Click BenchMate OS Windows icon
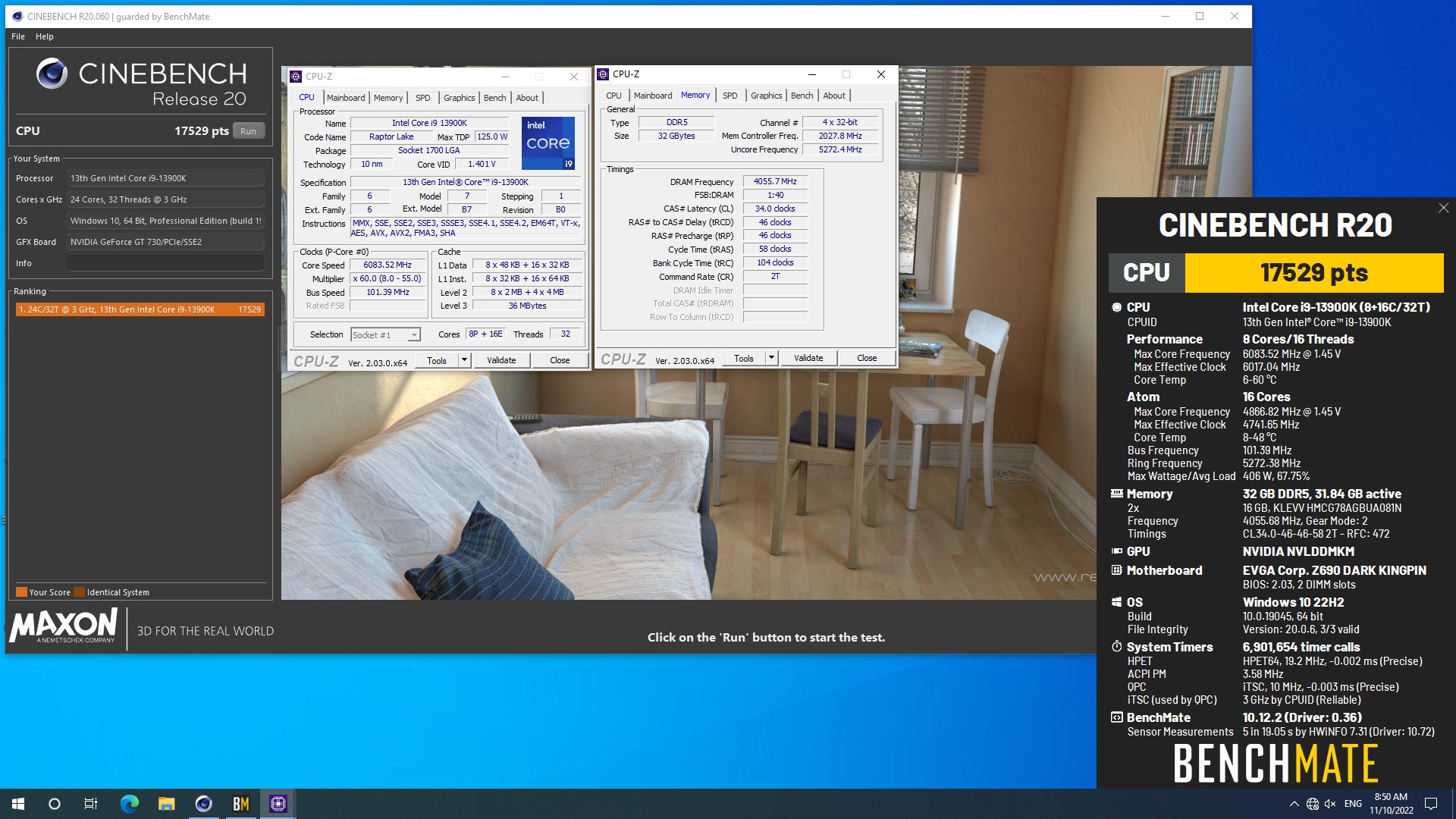 pos(1116,602)
